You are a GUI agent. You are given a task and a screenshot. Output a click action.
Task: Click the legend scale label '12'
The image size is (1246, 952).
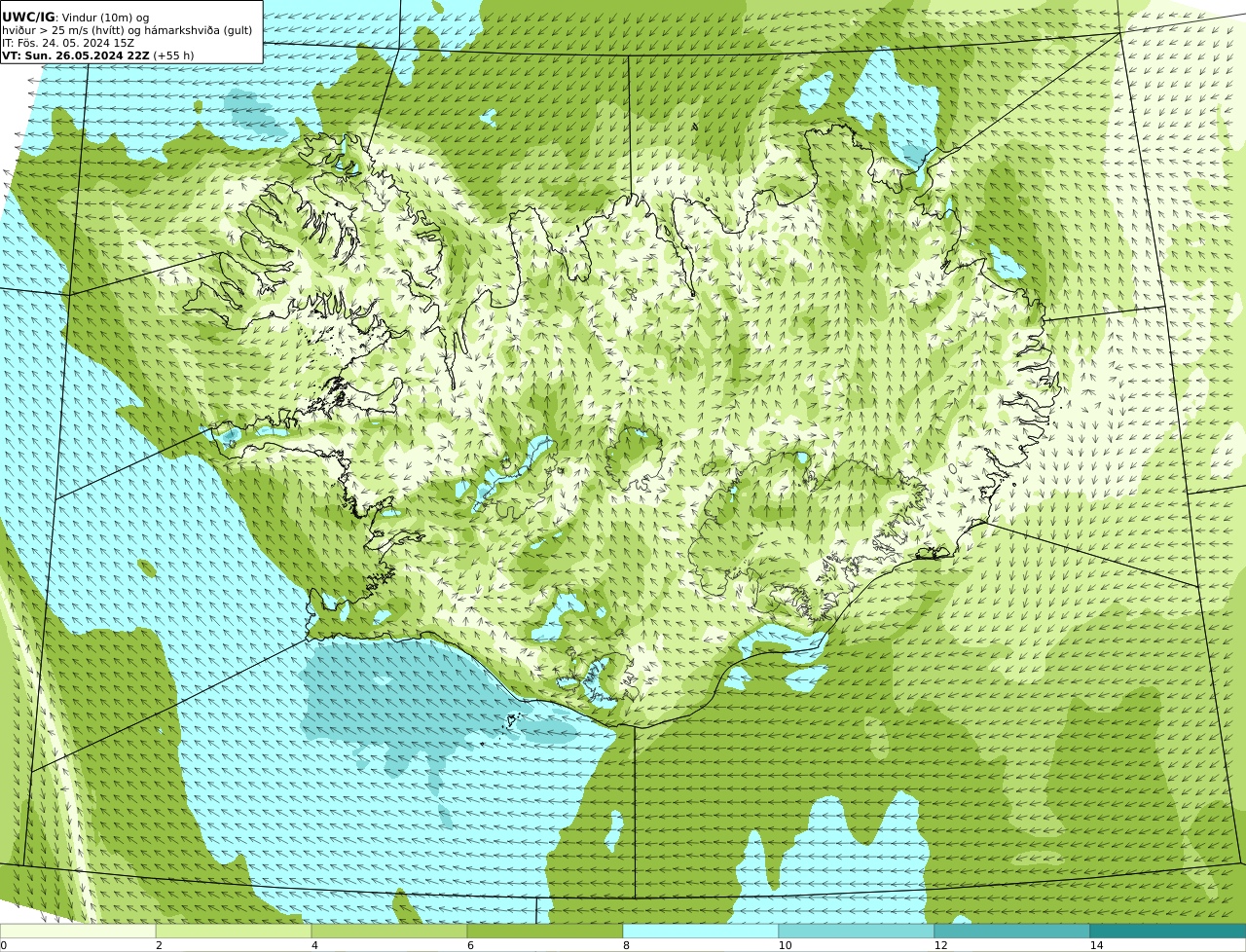pos(940,945)
